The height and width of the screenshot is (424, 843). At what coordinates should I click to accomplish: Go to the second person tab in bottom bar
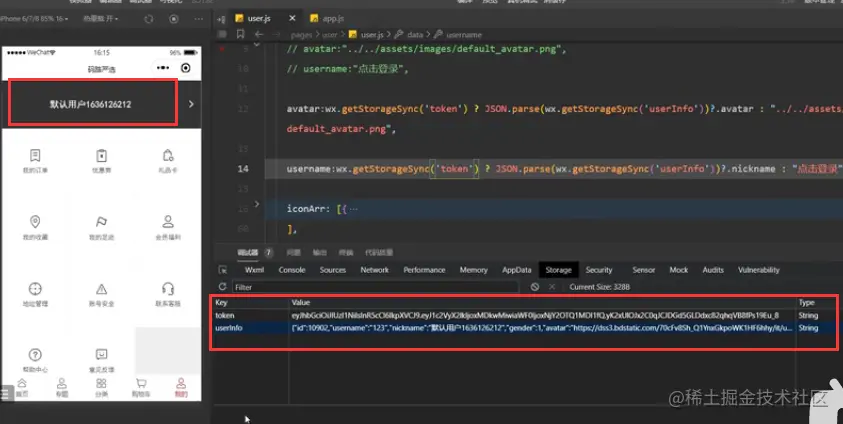coord(62,387)
